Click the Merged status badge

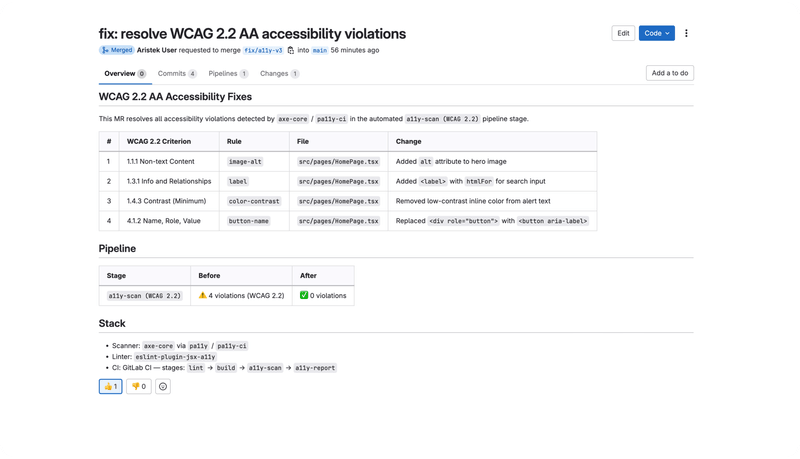pos(116,50)
